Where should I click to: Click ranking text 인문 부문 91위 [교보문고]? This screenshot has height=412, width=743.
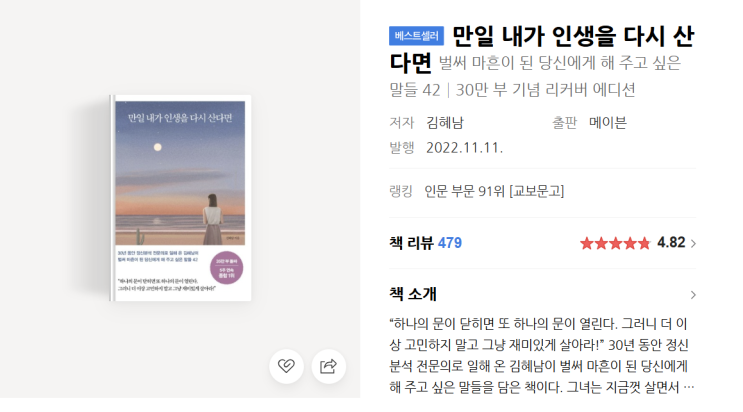tap(494, 191)
